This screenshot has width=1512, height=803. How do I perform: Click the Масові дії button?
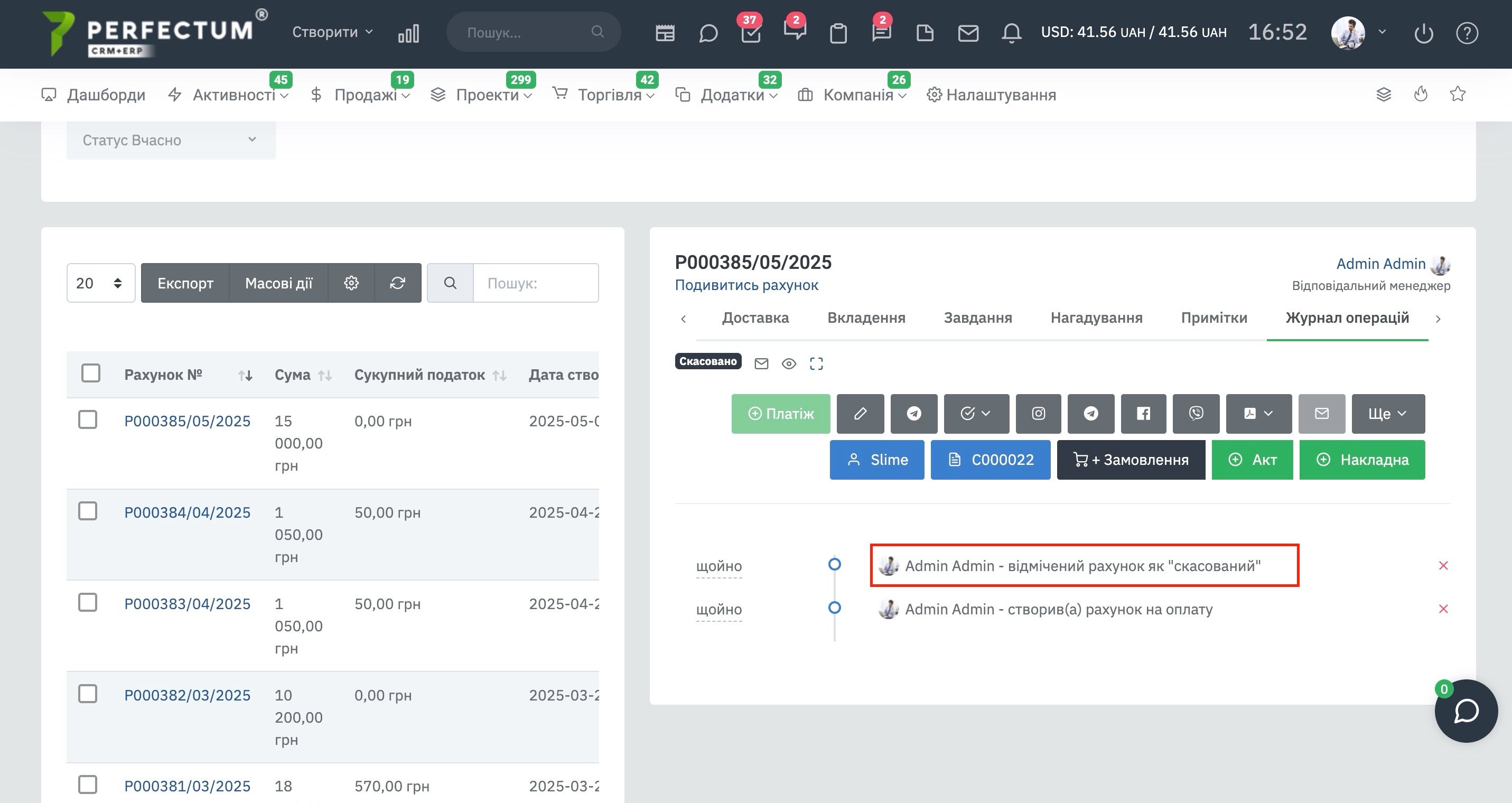[x=279, y=283]
